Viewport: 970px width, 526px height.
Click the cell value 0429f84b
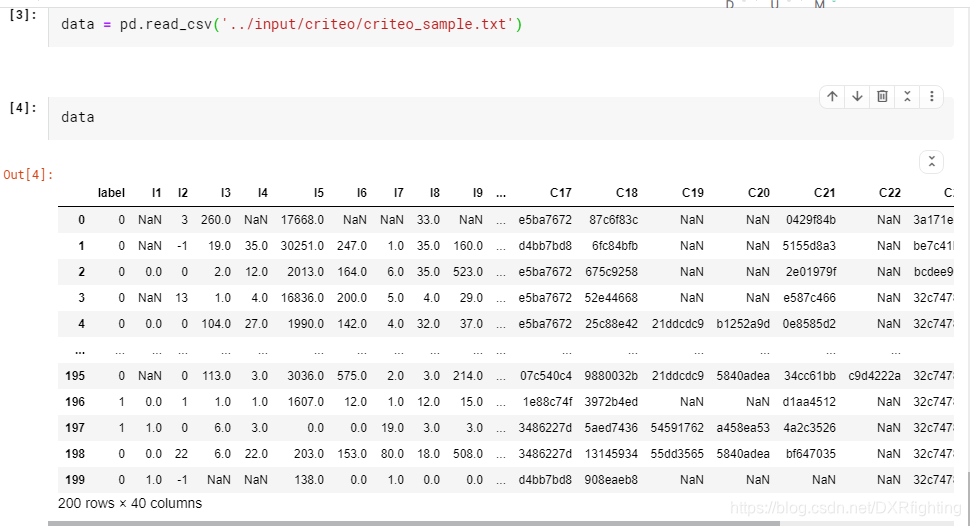pyautogui.click(x=810, y=220)
